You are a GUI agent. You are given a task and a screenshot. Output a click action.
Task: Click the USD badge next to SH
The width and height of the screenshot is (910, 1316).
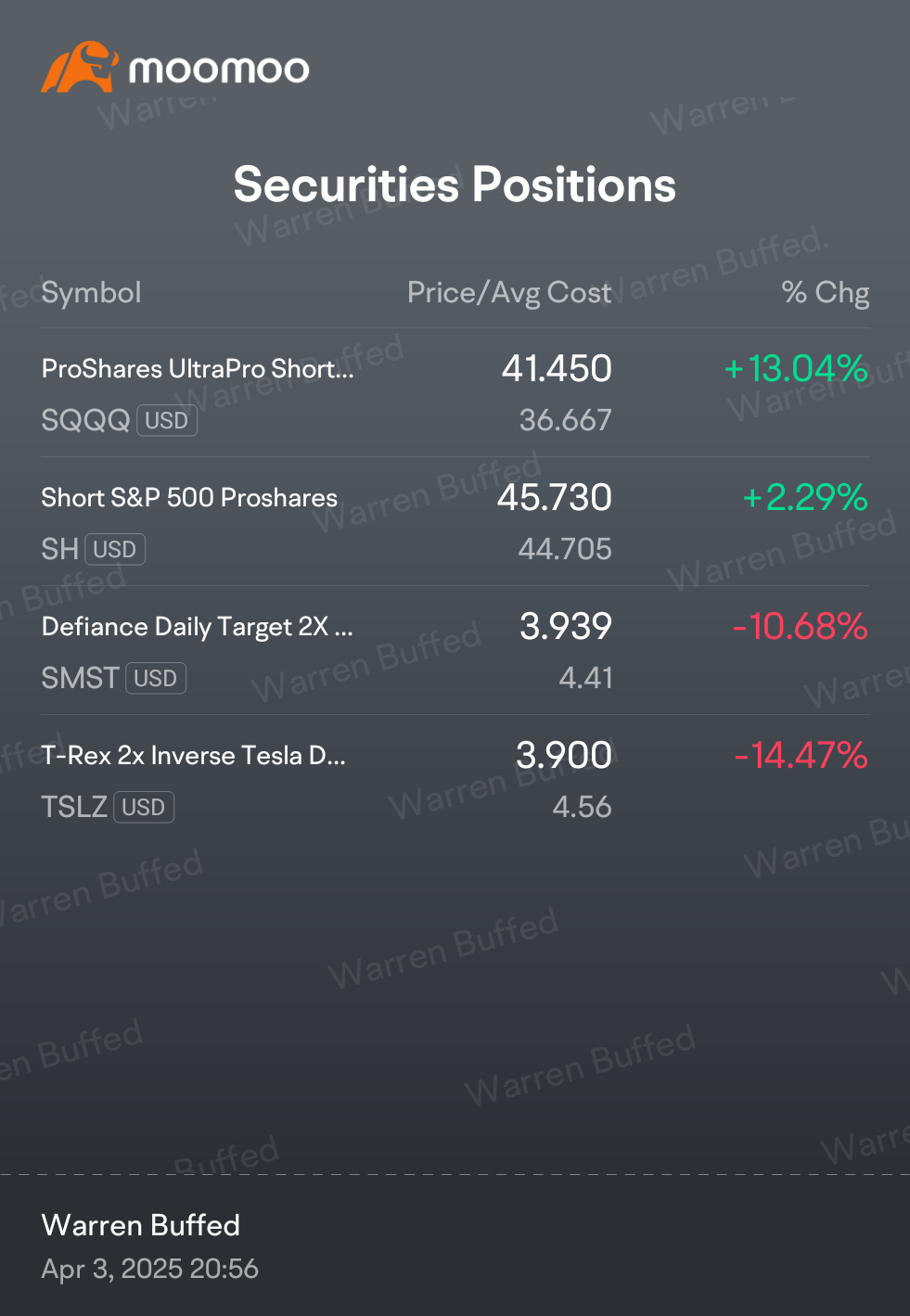[x=115, y=549]
